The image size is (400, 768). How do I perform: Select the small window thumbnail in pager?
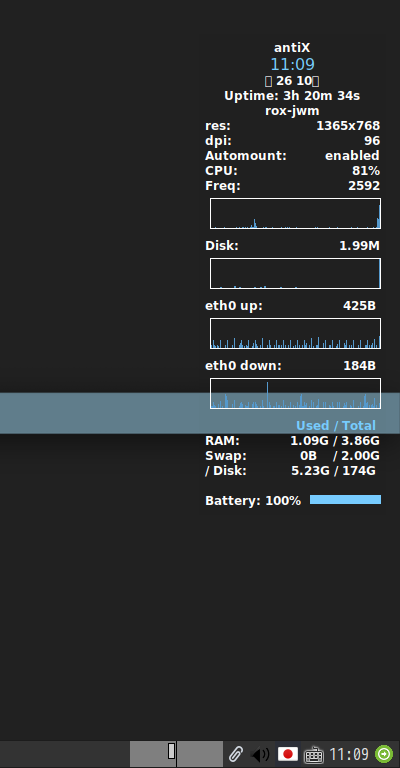point(171,751)
